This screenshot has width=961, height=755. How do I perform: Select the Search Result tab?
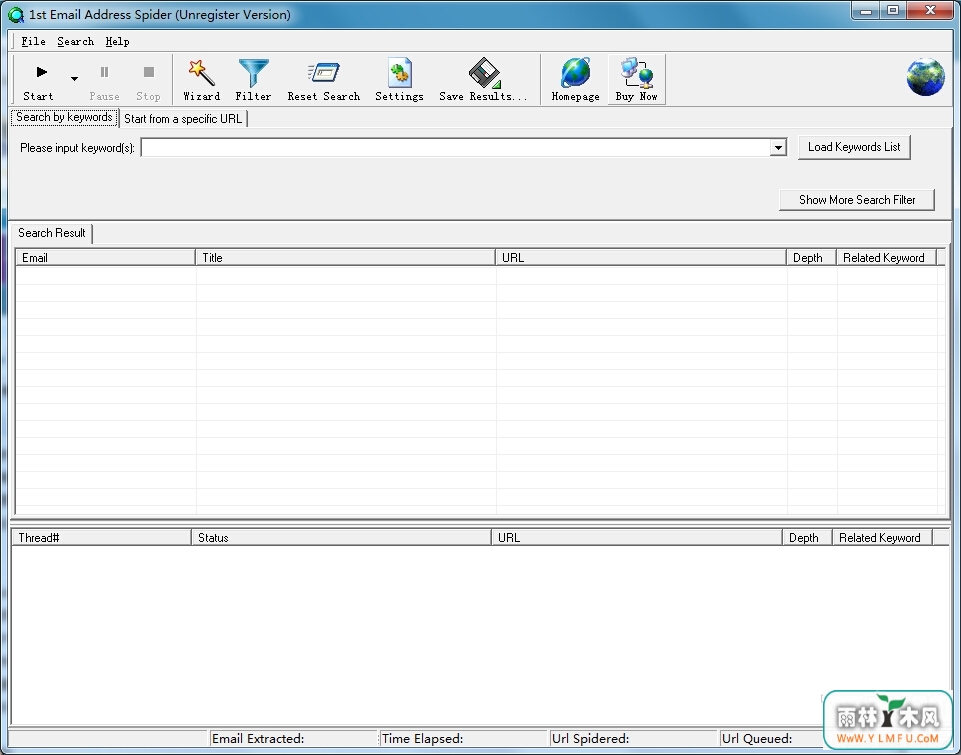pyautogui.click(x=51, y=233)
